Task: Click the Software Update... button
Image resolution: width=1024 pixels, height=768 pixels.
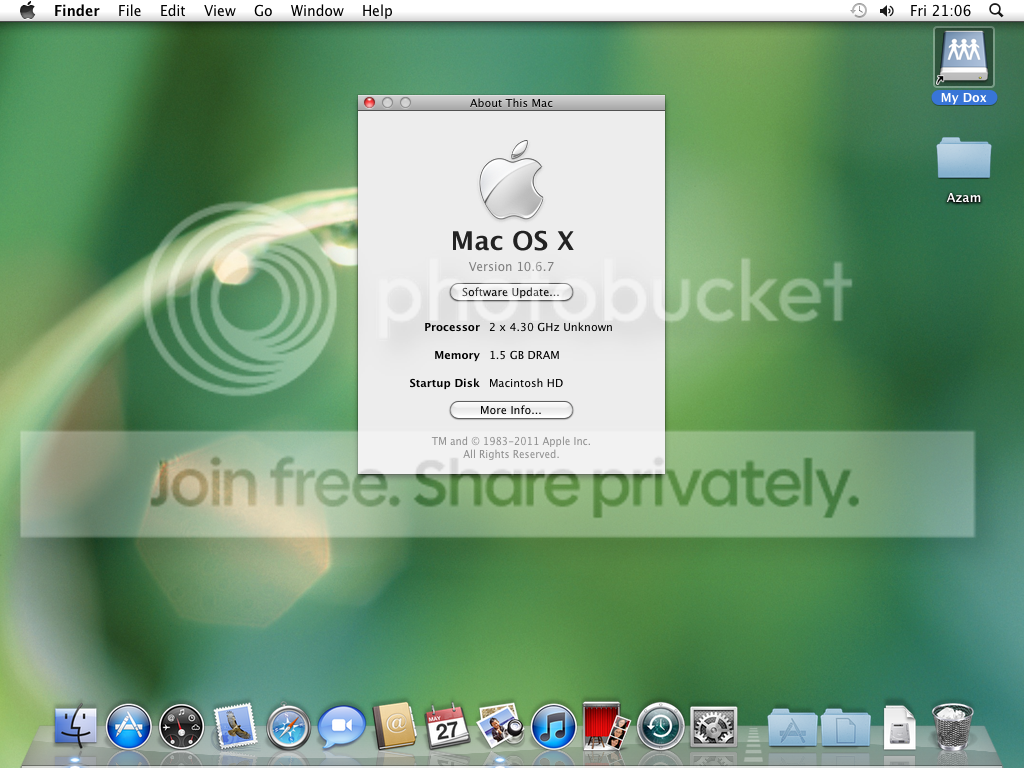Action: point(511,292)
